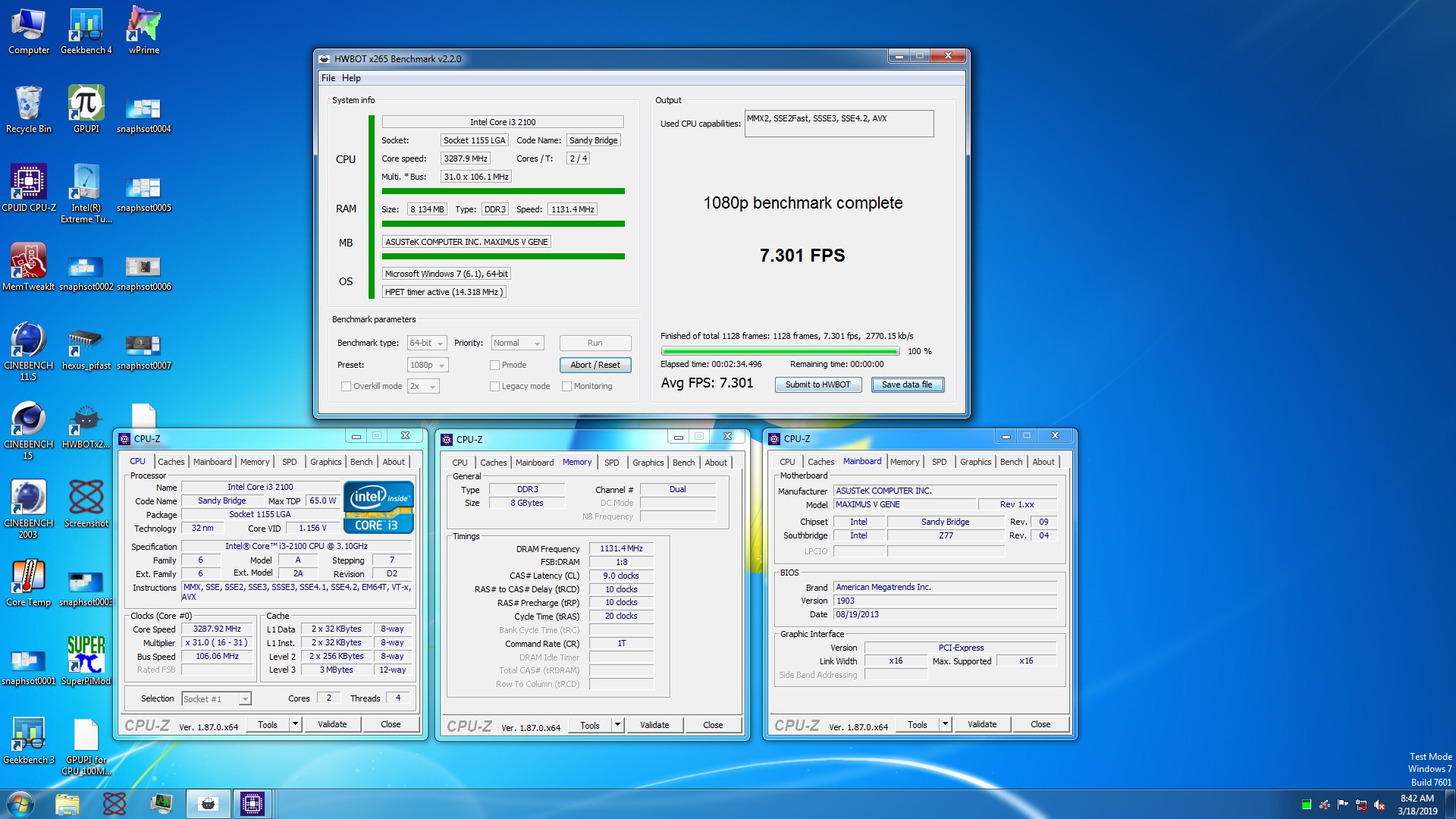This screenshot has width=1456, height=819.
Task: Open SPD tab in middle CPU-Z window
Action: pyautogui.click(x=612, y=463)
